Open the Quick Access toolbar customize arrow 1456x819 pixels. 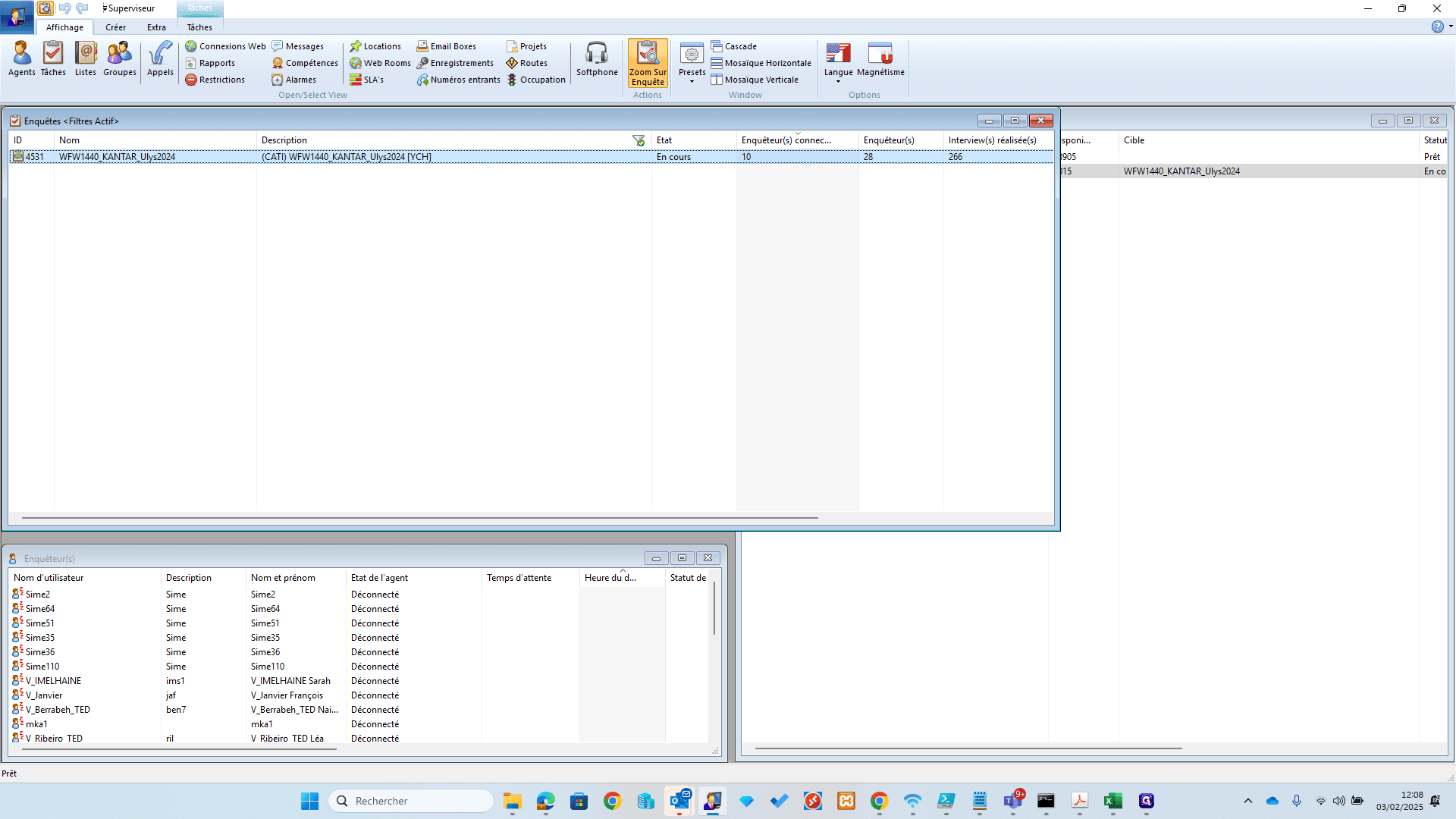point(105,8)
